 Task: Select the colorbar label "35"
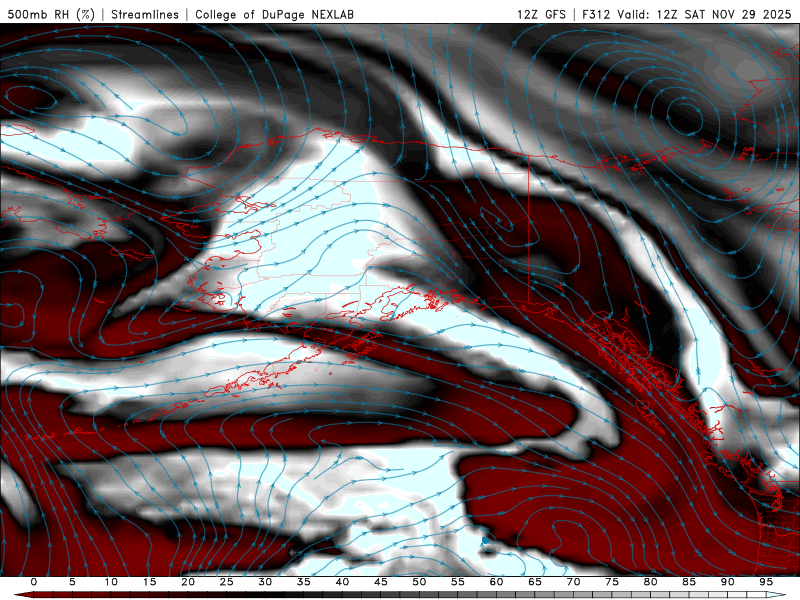click(304, 582)
